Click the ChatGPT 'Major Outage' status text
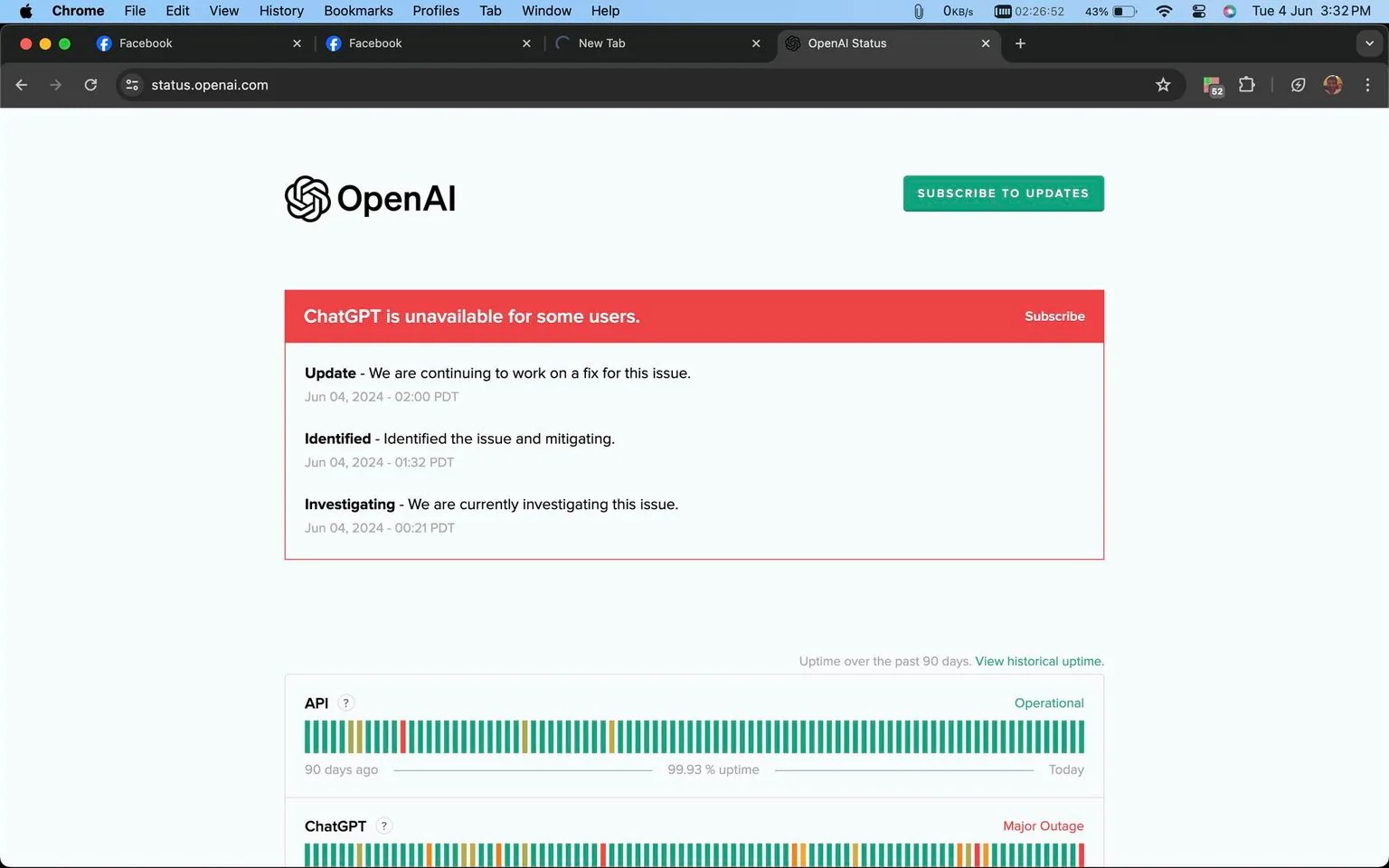 pos(1043,826)
